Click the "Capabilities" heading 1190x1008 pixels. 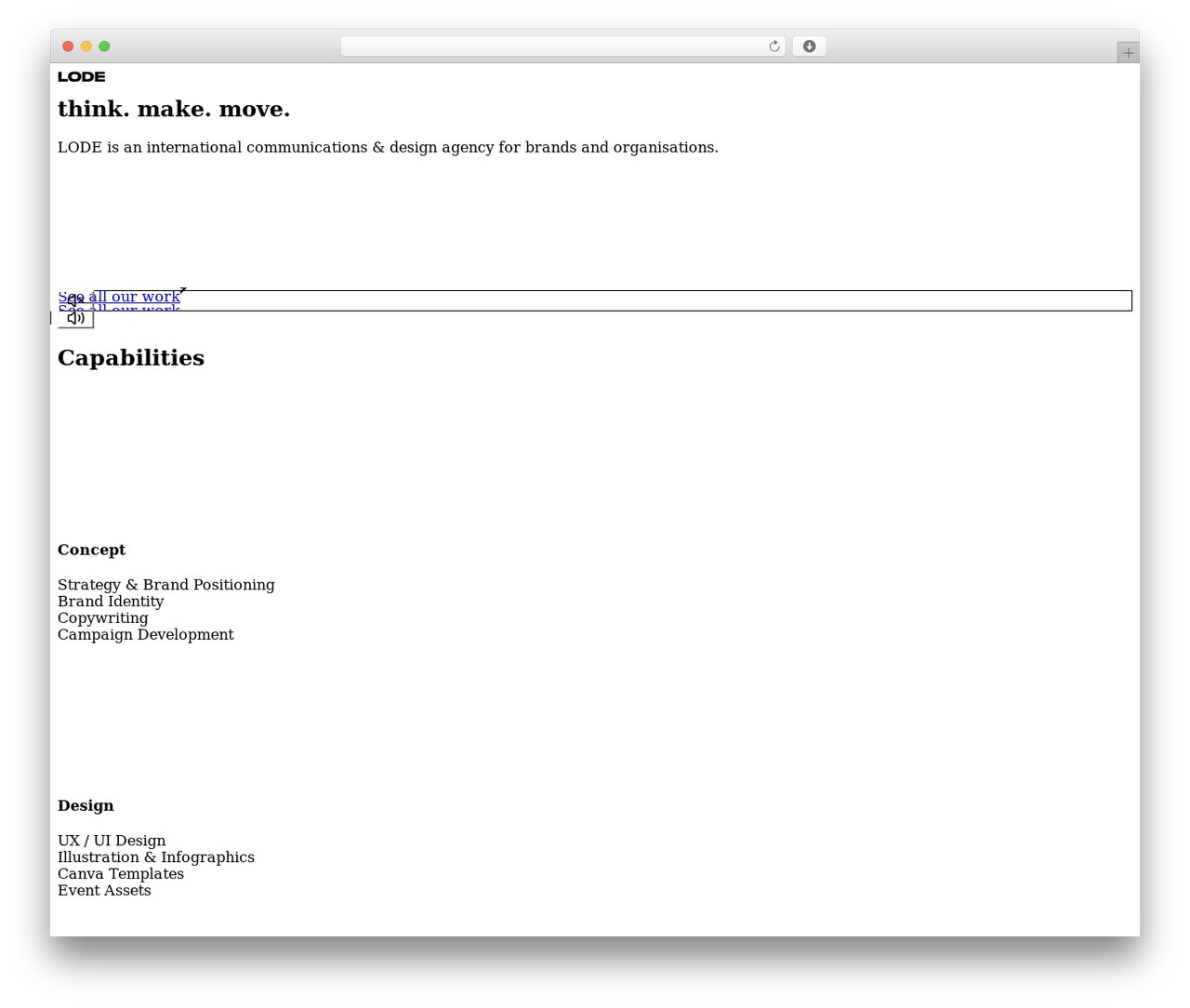pyautogui.click(x=131, y=358)
